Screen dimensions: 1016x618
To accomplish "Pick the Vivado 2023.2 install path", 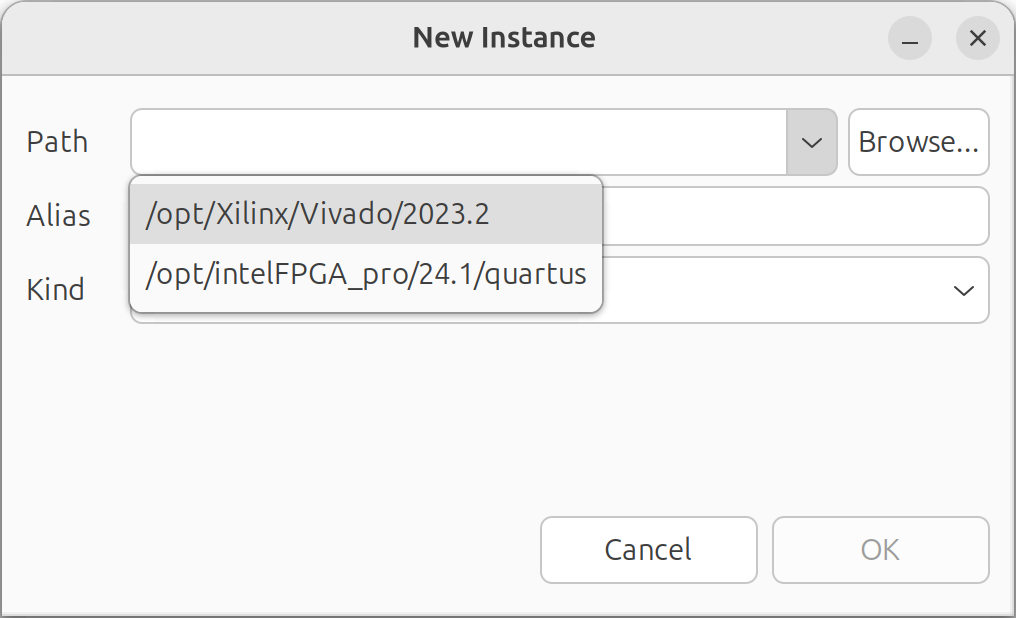I will [366, 214].
